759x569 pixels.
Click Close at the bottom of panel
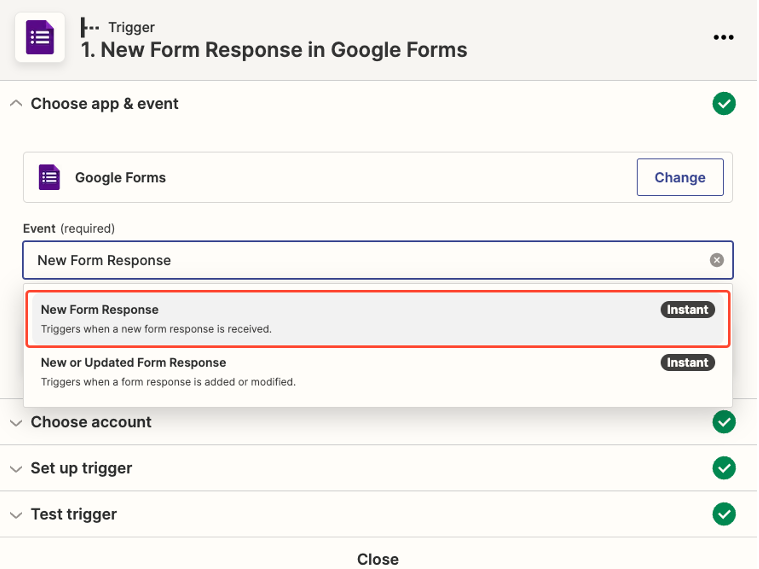click(x=378, y=559)
